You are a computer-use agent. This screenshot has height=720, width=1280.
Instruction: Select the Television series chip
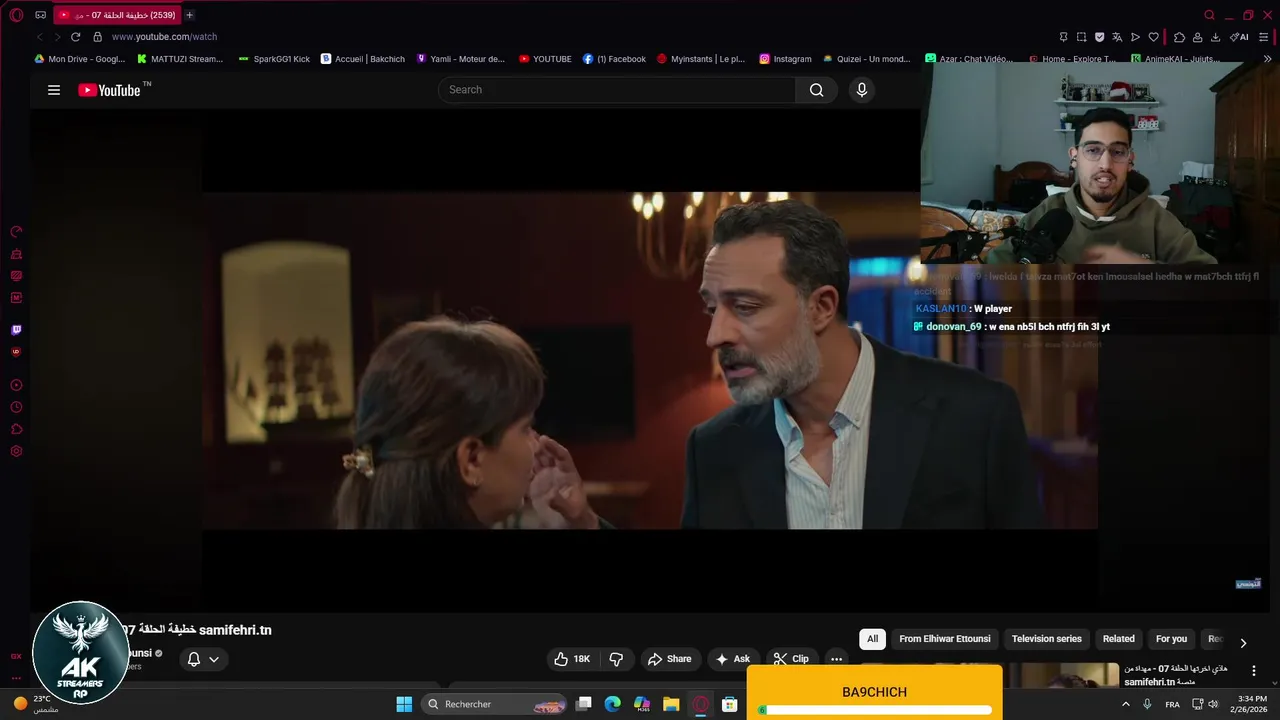pyautogui.click(x=1047, y=639)
